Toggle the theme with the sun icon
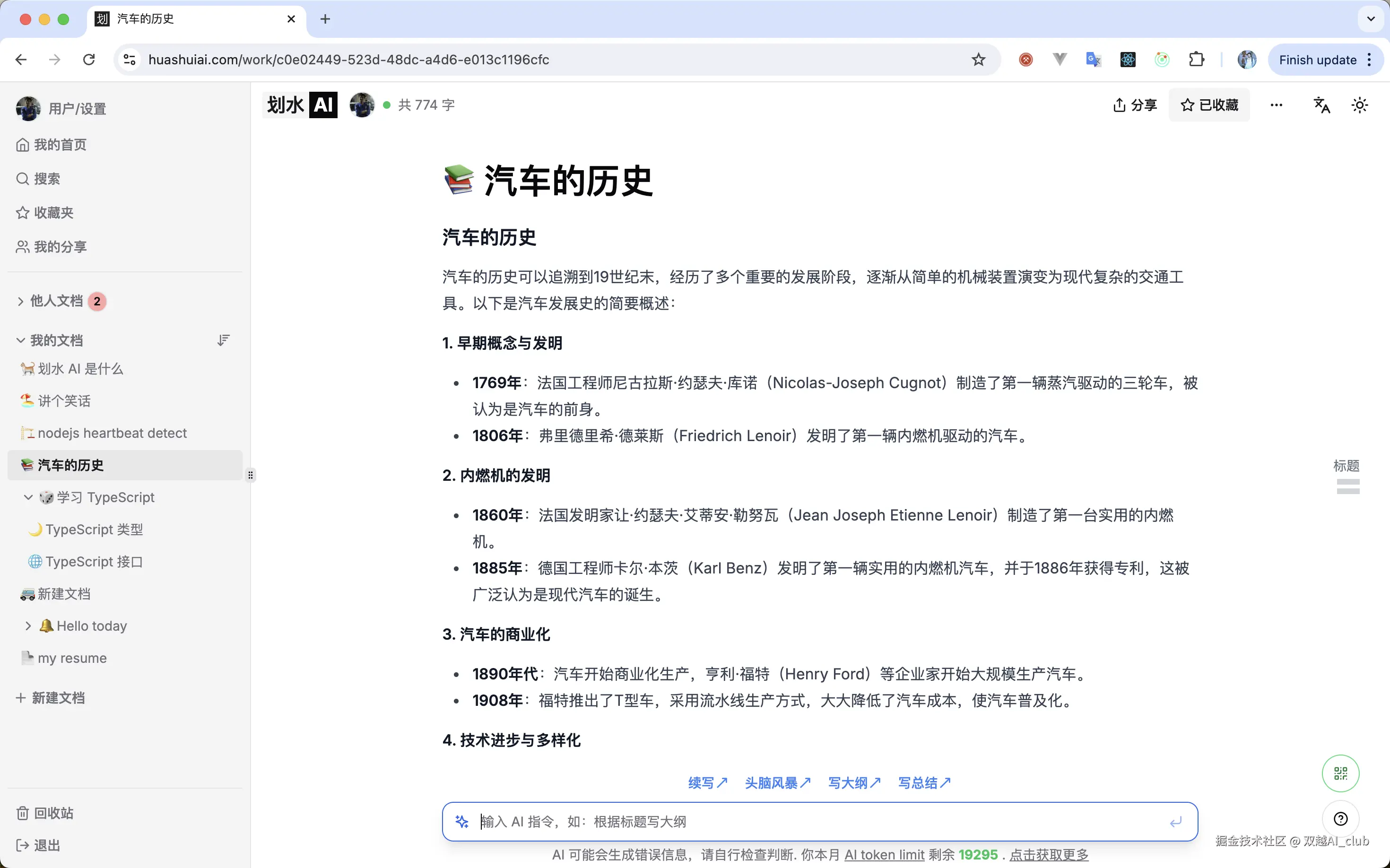1390x868 pixels. click(x=1360, y=104)
